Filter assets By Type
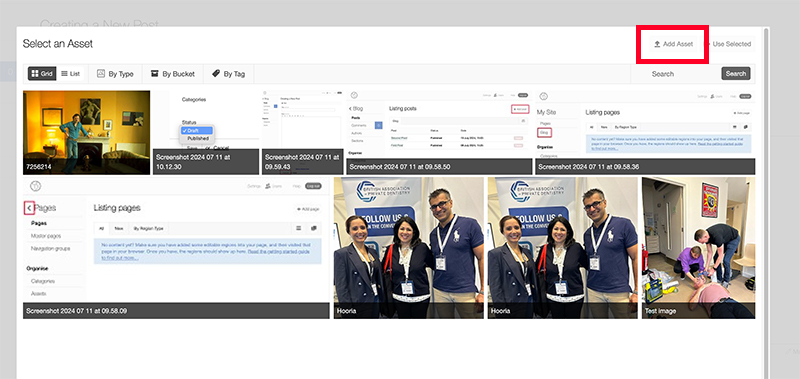This screenshot has height=379, width=800. [115, 73]
